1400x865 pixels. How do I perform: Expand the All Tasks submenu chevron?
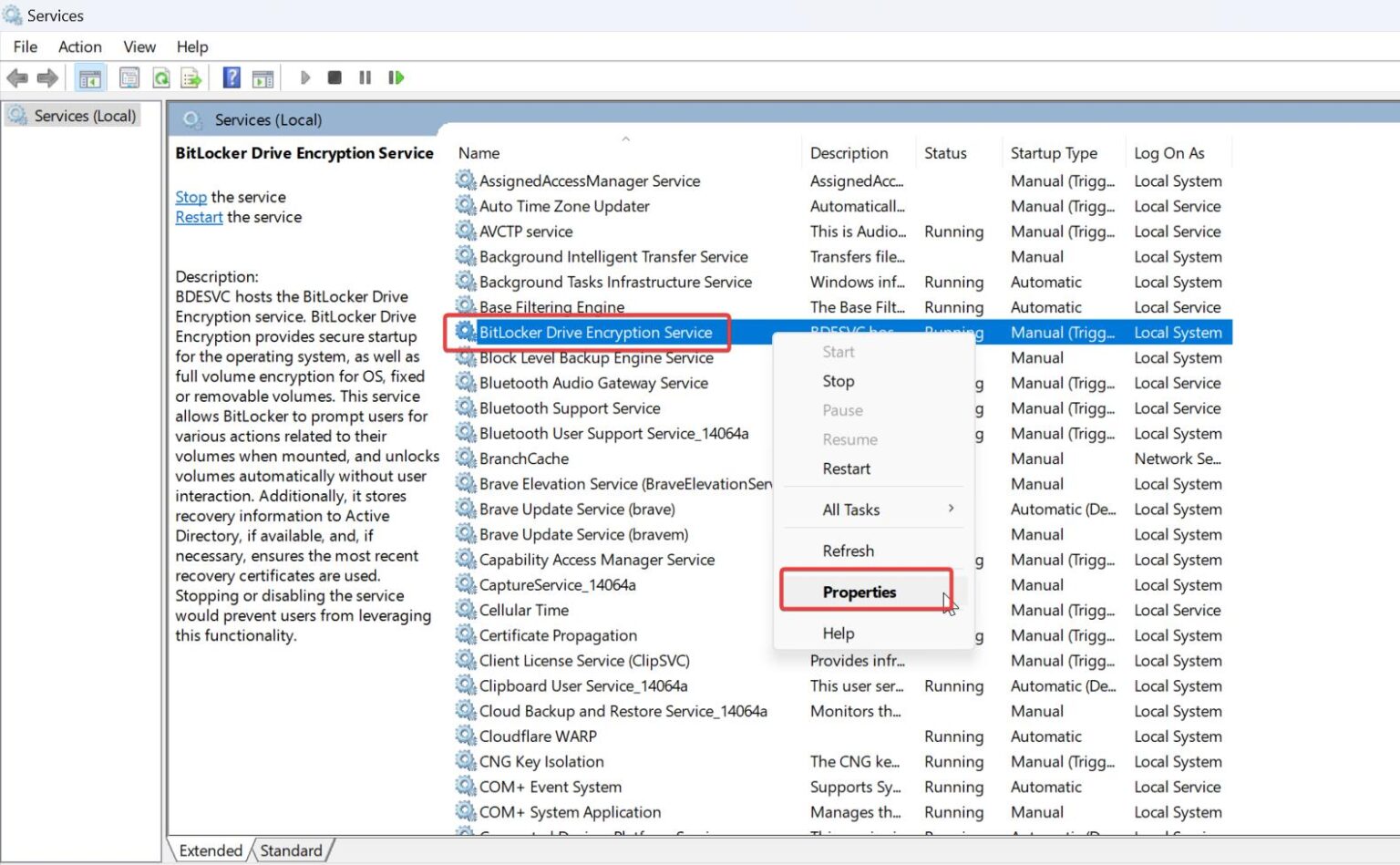coord(951,509)
